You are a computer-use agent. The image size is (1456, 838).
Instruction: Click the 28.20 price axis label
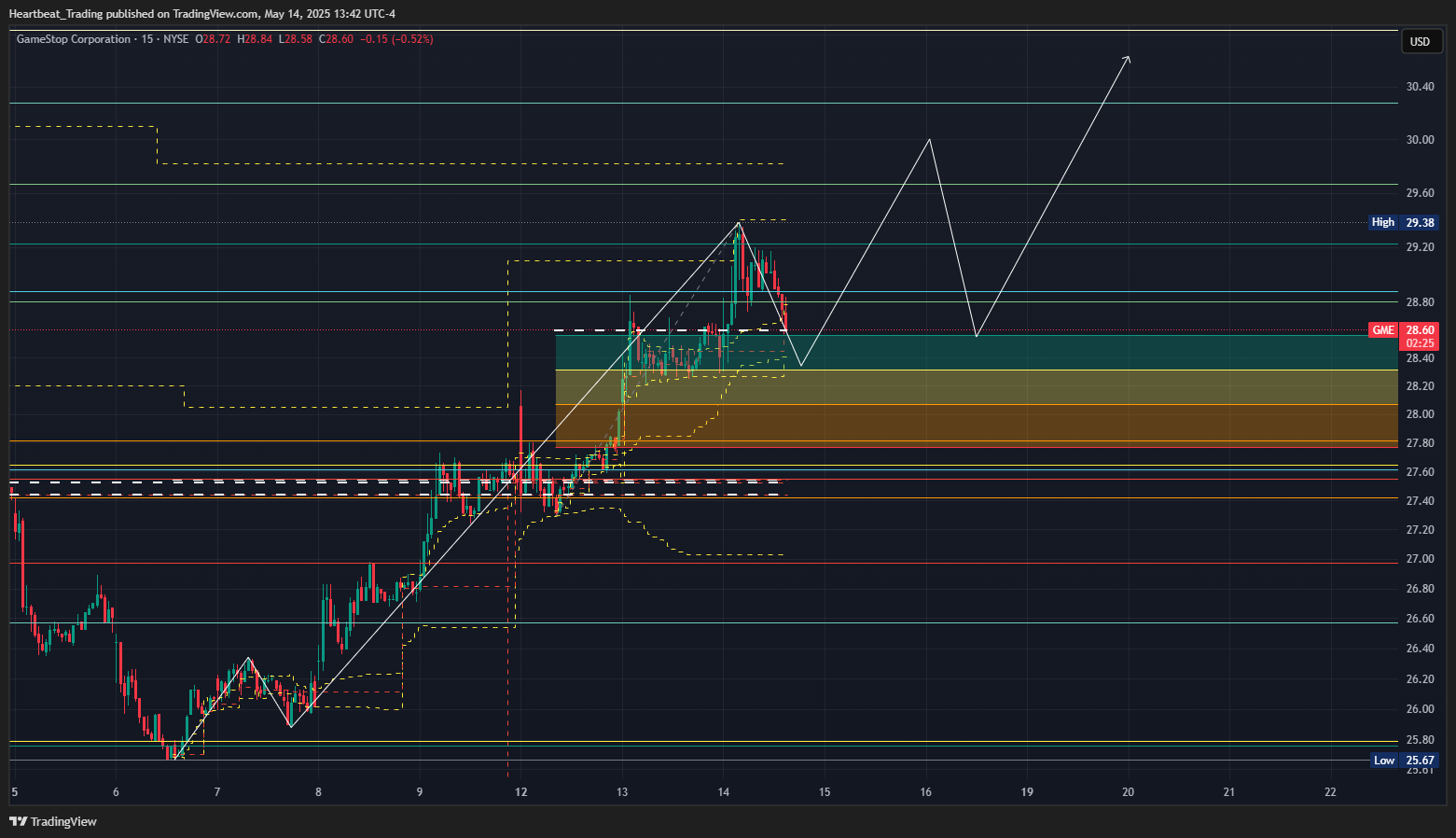pos(1420,386)
